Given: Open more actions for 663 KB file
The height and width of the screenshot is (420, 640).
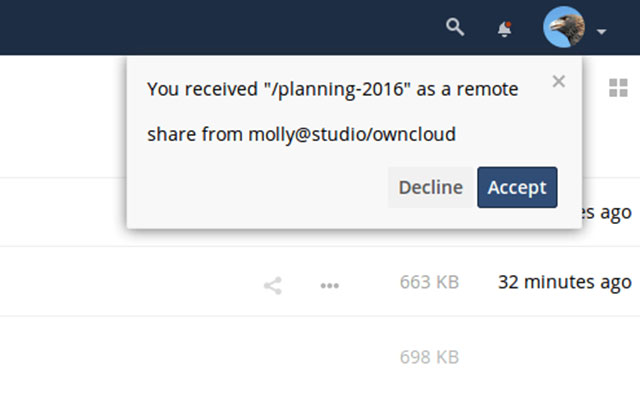Looking at the screenshot, I should coord(329,285).
